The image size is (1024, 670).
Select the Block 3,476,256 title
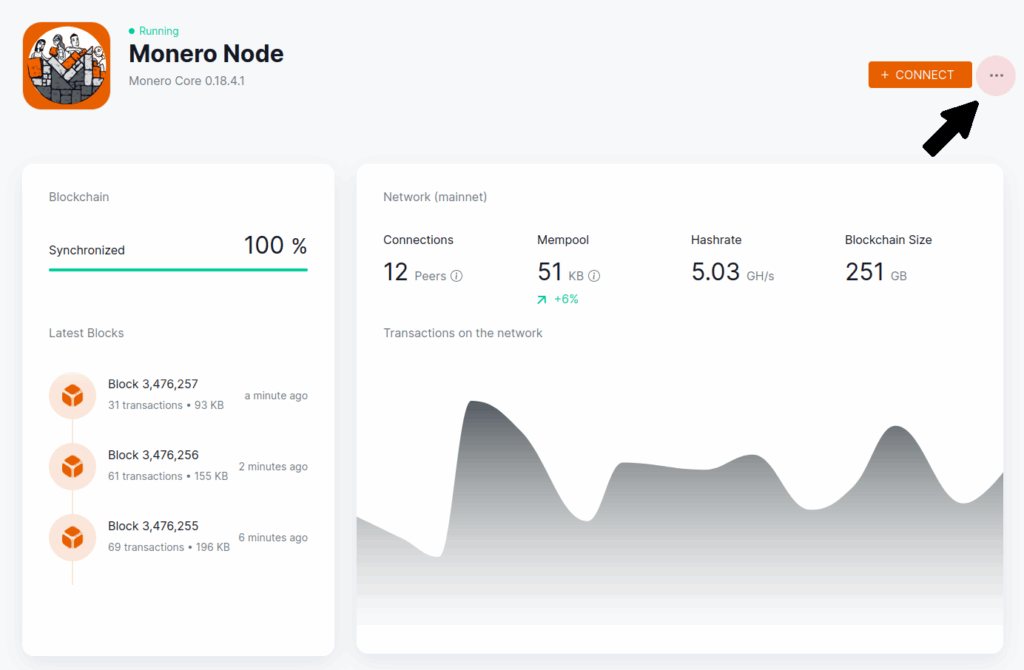[153, 455]
